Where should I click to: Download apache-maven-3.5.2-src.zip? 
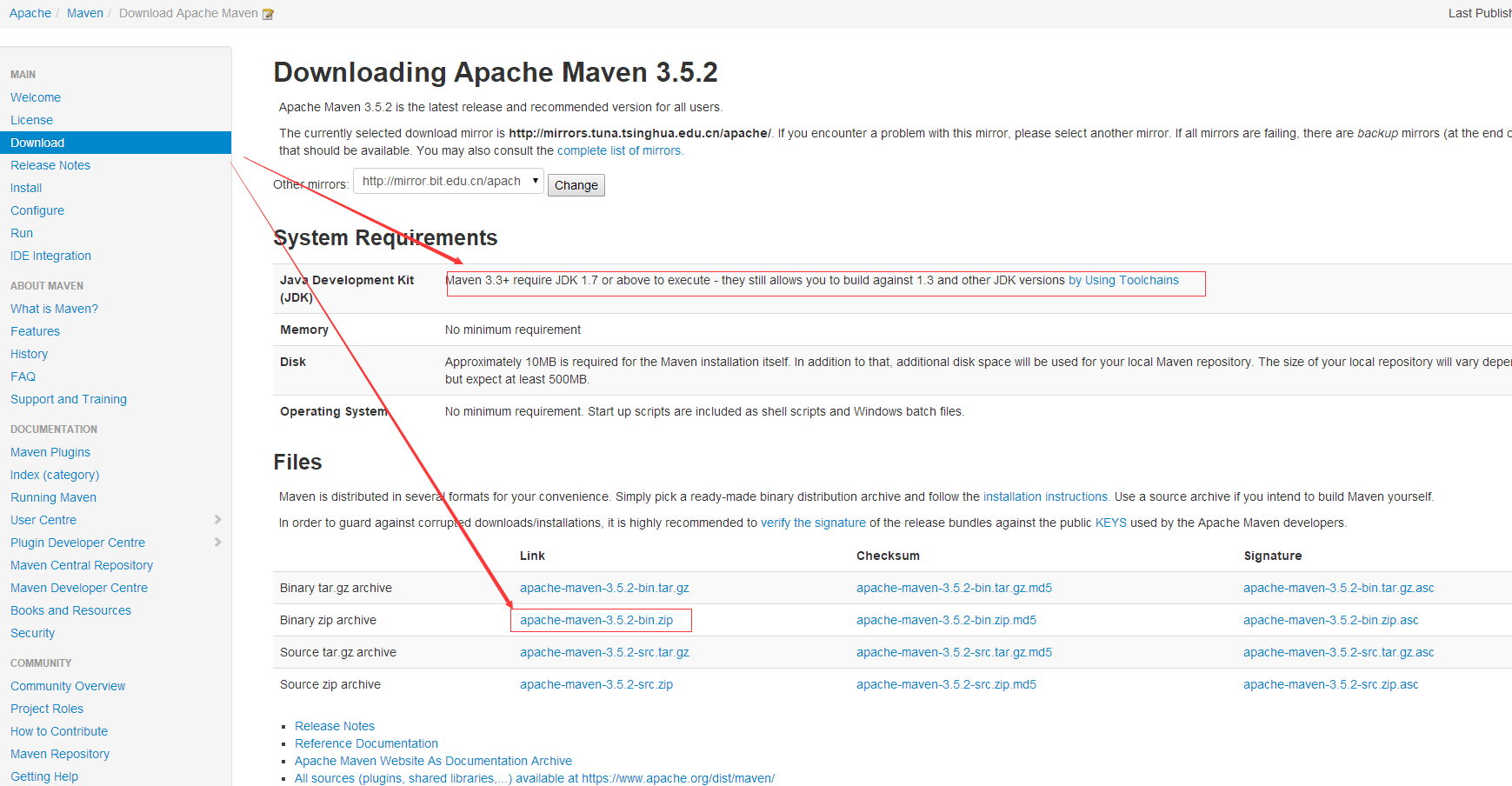[x=596, y=684]
